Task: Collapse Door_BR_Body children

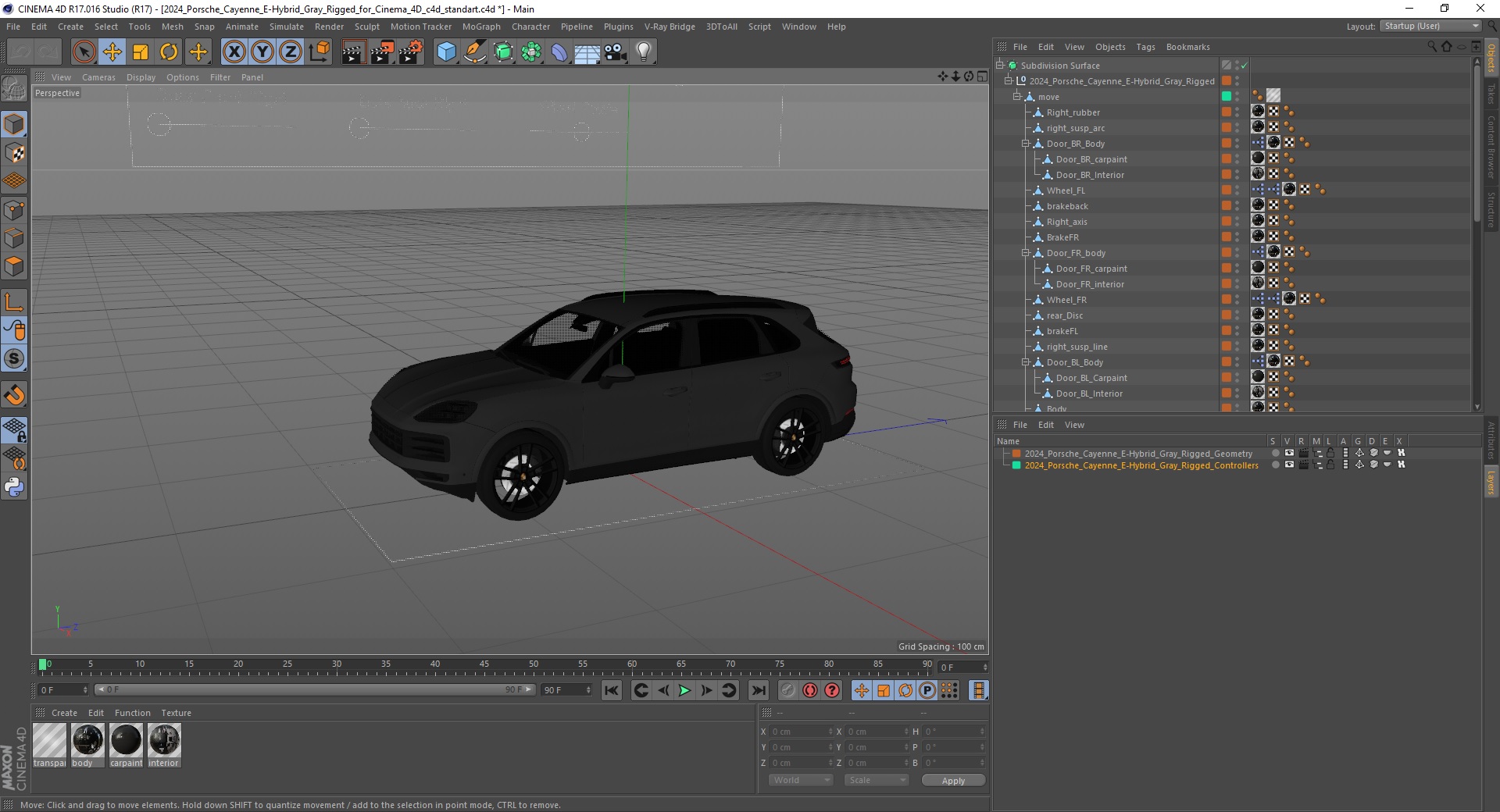Action: pyautogui.click(x=1026, y=144)
